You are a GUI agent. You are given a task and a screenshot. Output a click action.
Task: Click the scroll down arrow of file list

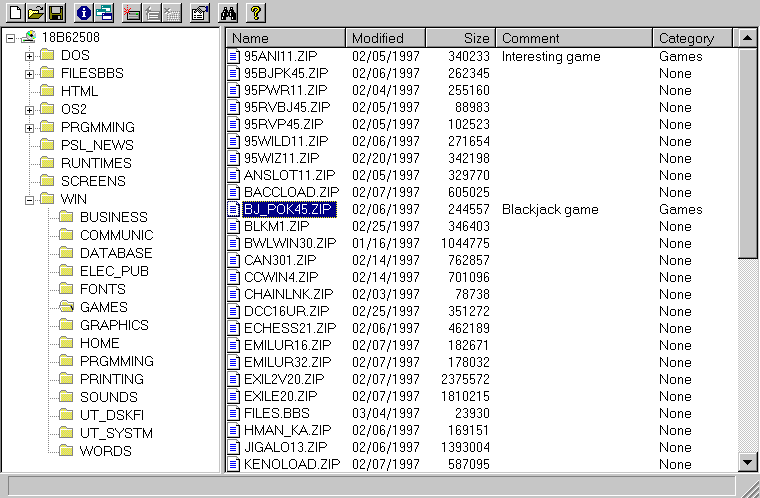click(747, 461)
